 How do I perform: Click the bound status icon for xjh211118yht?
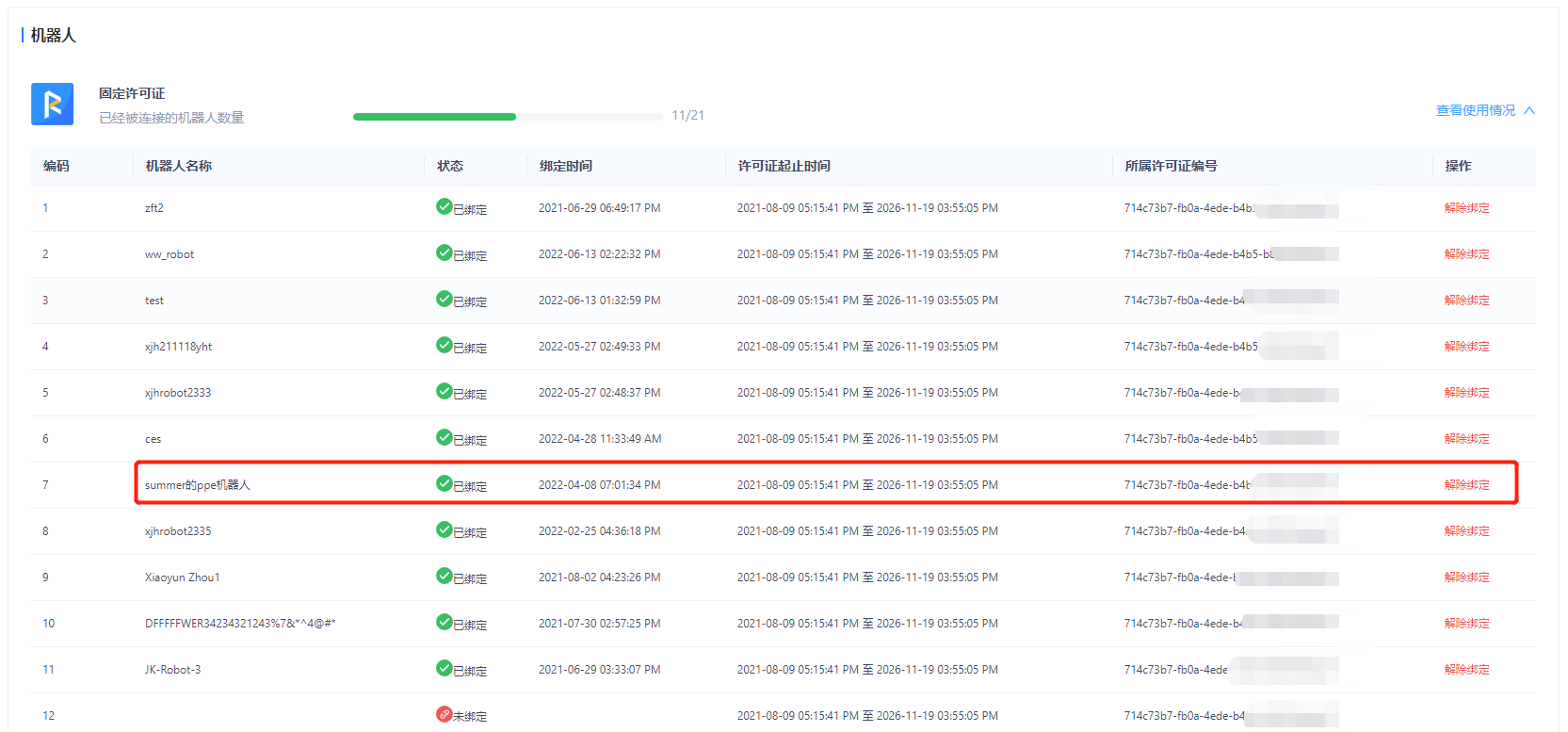(x=445, y=345)
